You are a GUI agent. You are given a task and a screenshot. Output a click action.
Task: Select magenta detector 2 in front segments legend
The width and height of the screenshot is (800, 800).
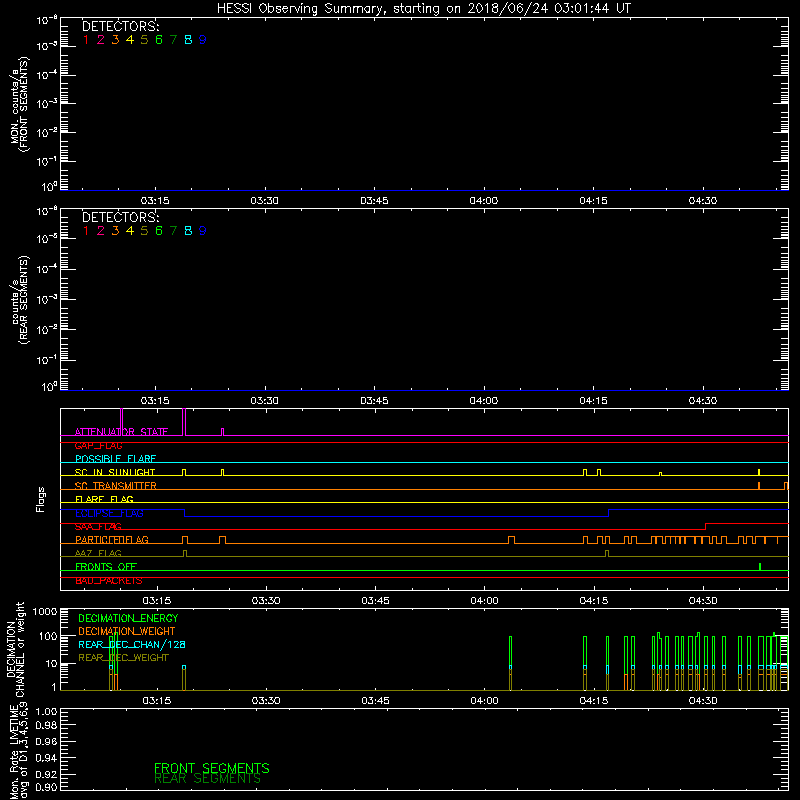tap(101, 40)
